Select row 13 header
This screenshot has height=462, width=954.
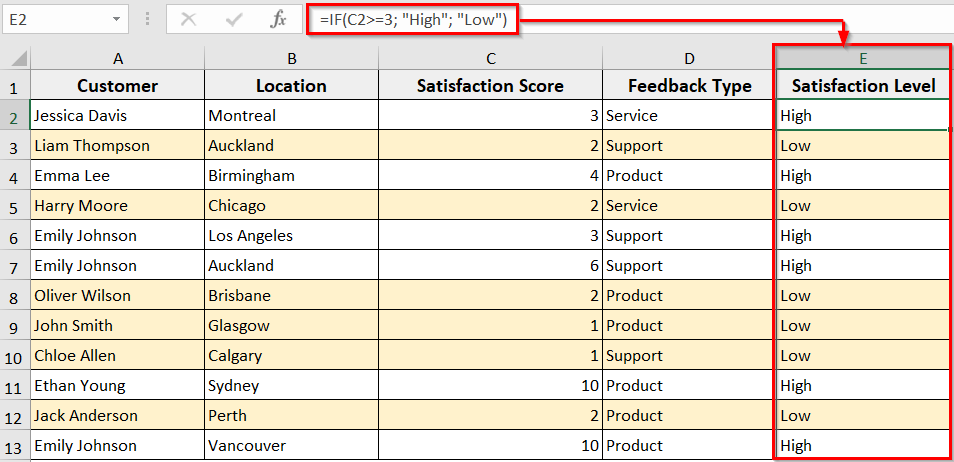point(15,446)
